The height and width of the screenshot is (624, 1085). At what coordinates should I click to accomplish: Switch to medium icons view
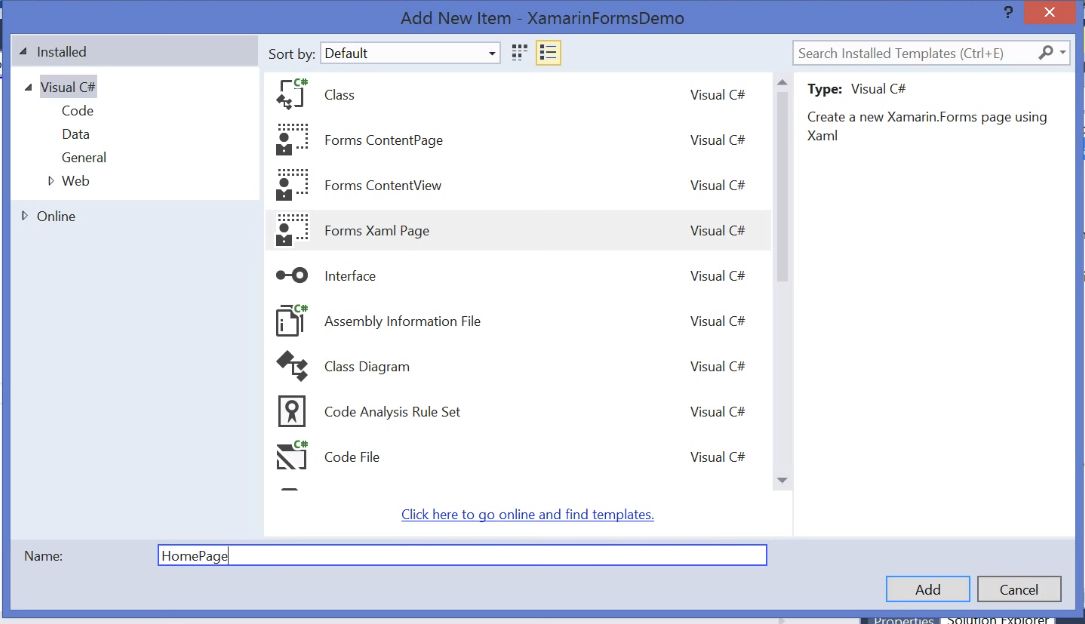[519, 53]
